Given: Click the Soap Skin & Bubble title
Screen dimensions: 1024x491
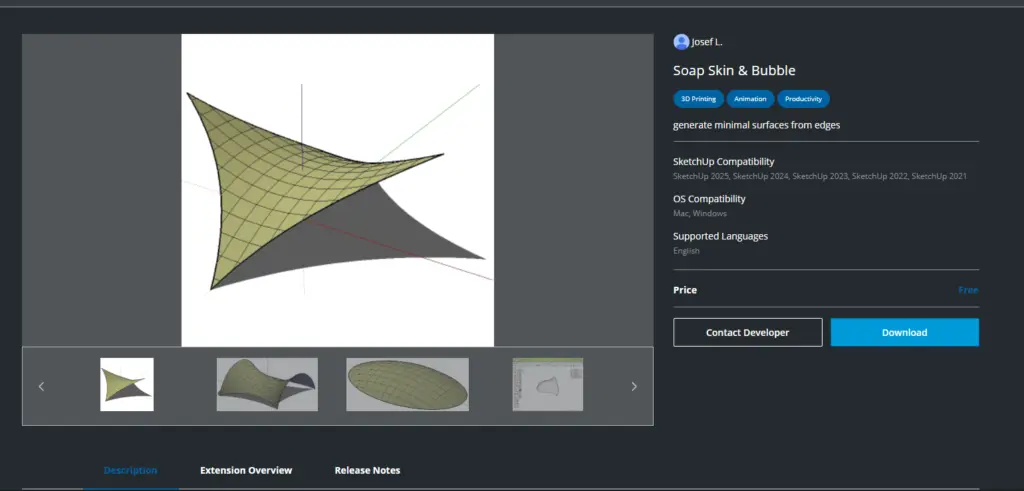Looking at the screenshot, I should point(734,71).
